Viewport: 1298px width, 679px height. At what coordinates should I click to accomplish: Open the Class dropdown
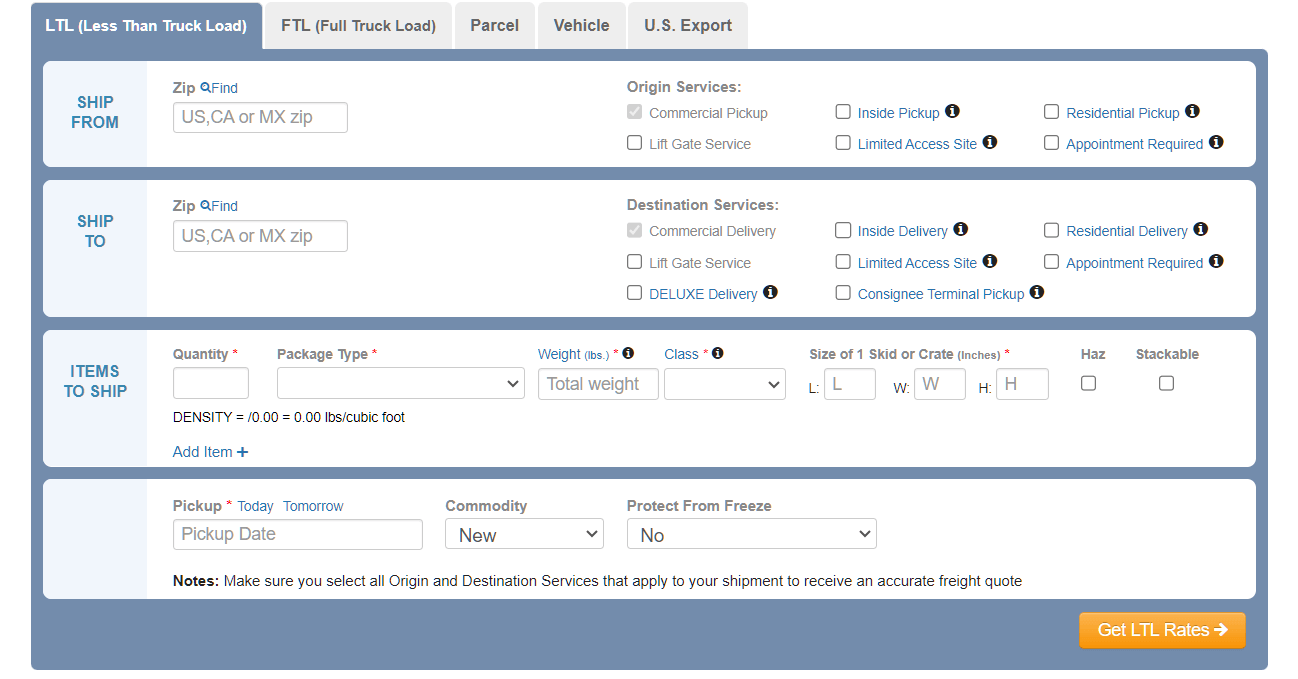tap(724, 383)
